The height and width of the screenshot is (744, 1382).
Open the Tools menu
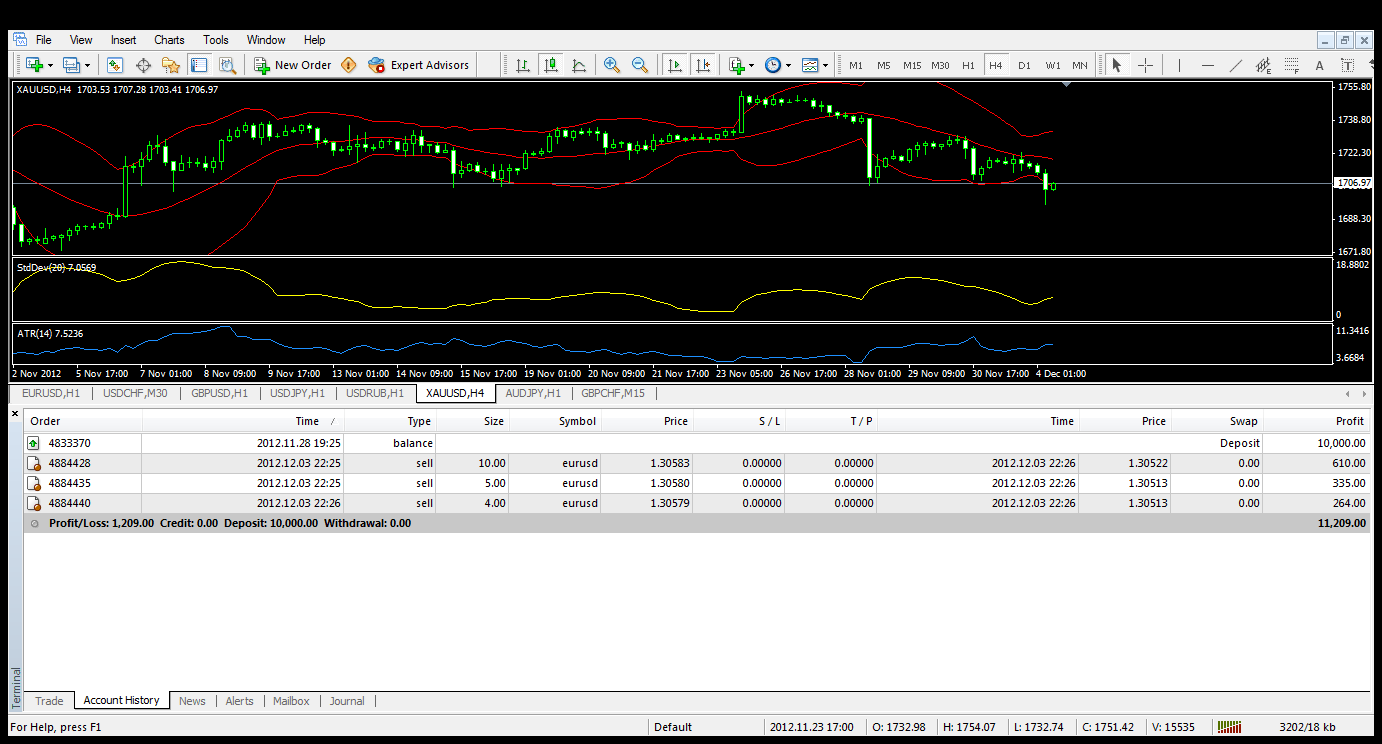tap(216, 40)
